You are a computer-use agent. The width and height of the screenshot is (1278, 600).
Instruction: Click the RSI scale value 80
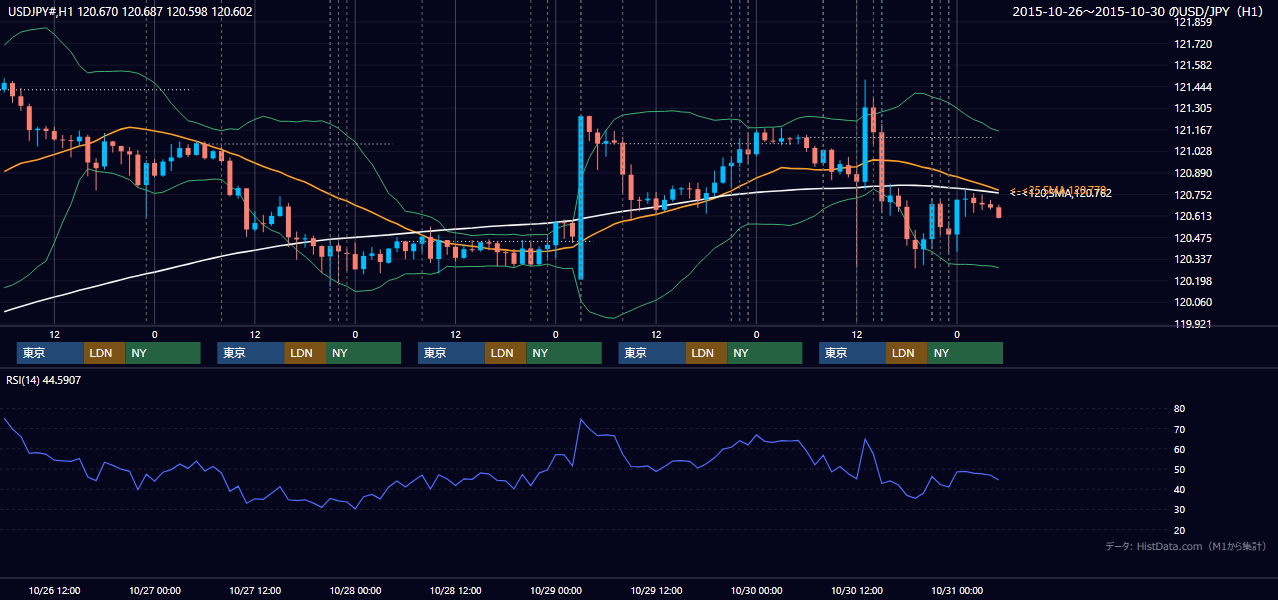[x=1180, y=409]
